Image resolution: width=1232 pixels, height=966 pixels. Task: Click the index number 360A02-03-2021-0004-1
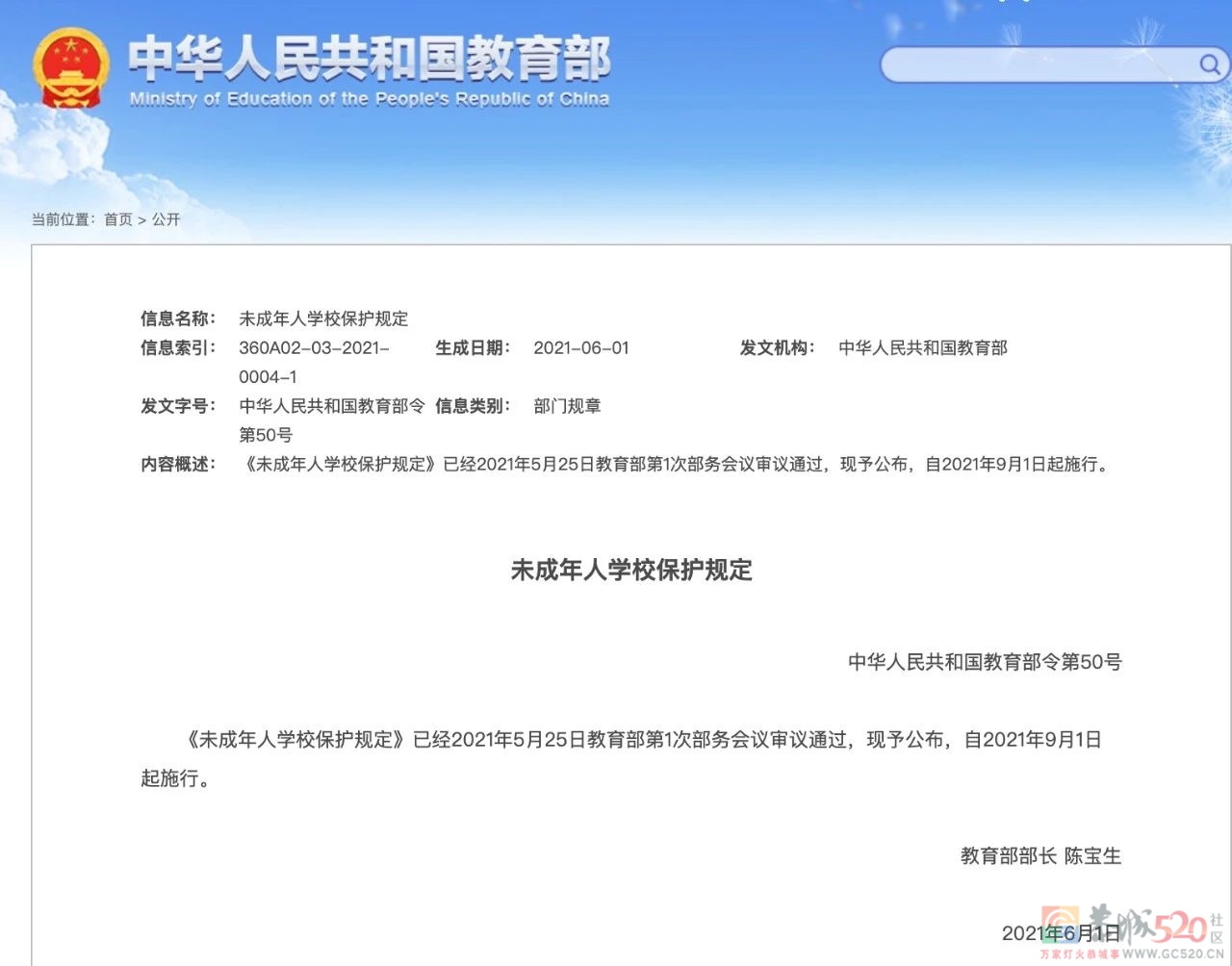pyautogui.click(x=314, y=362)
